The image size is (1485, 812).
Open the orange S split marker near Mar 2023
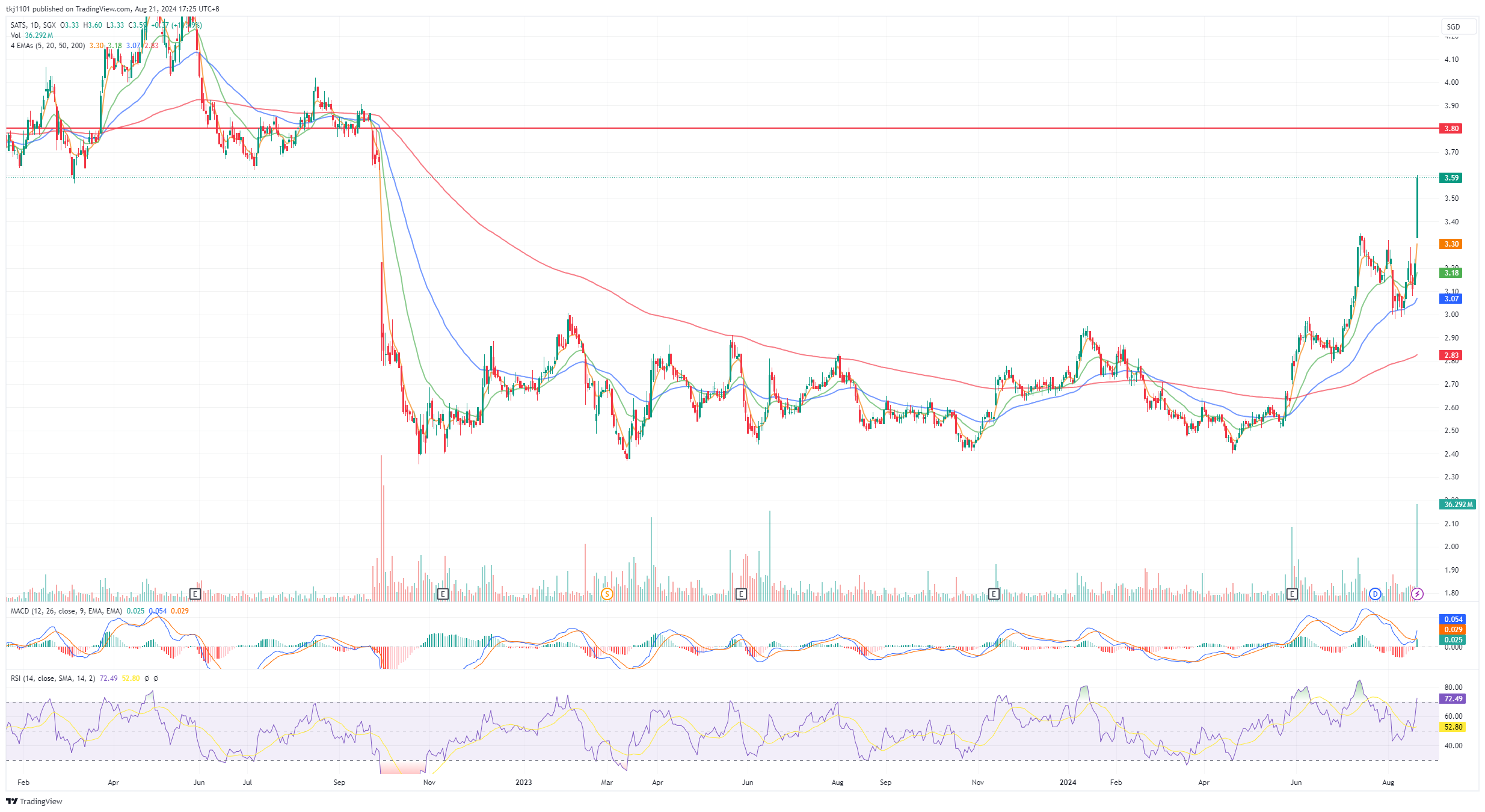[607, 594]
